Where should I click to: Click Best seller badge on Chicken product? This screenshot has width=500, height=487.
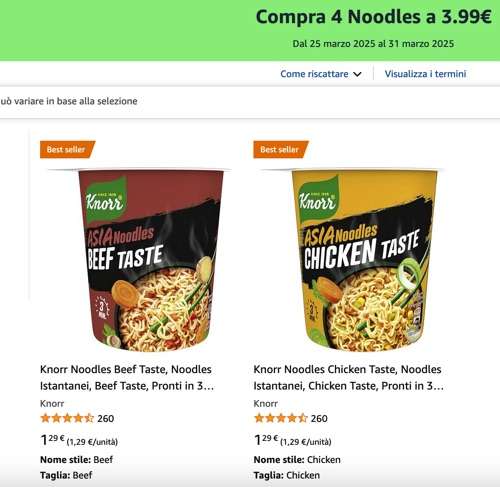click(281, 149)
